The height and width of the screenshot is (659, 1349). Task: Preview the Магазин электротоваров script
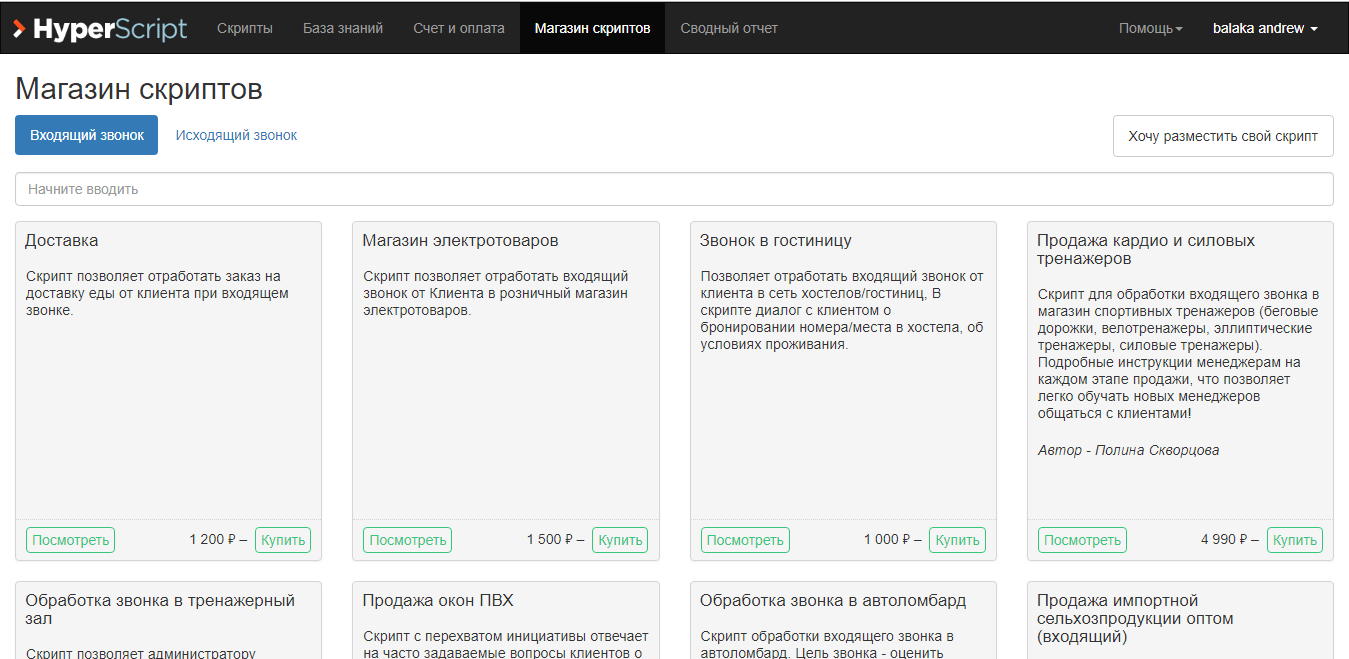pos(408,540)
